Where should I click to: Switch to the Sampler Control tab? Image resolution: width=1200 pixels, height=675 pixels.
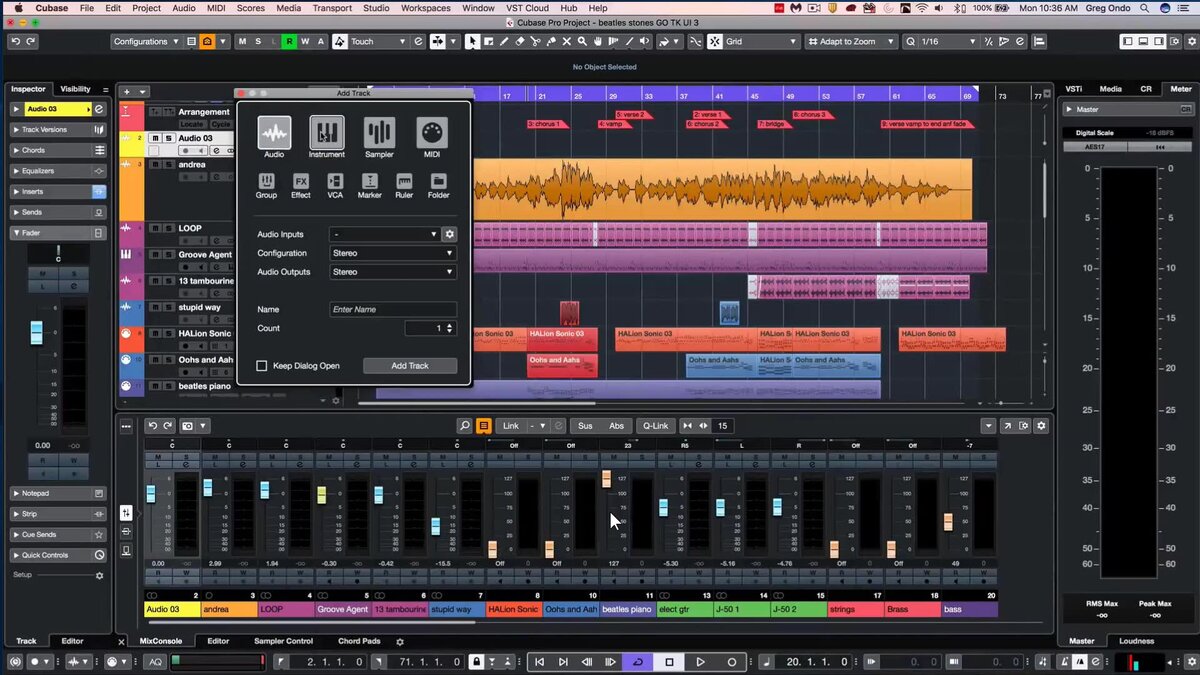coord(284,641)
